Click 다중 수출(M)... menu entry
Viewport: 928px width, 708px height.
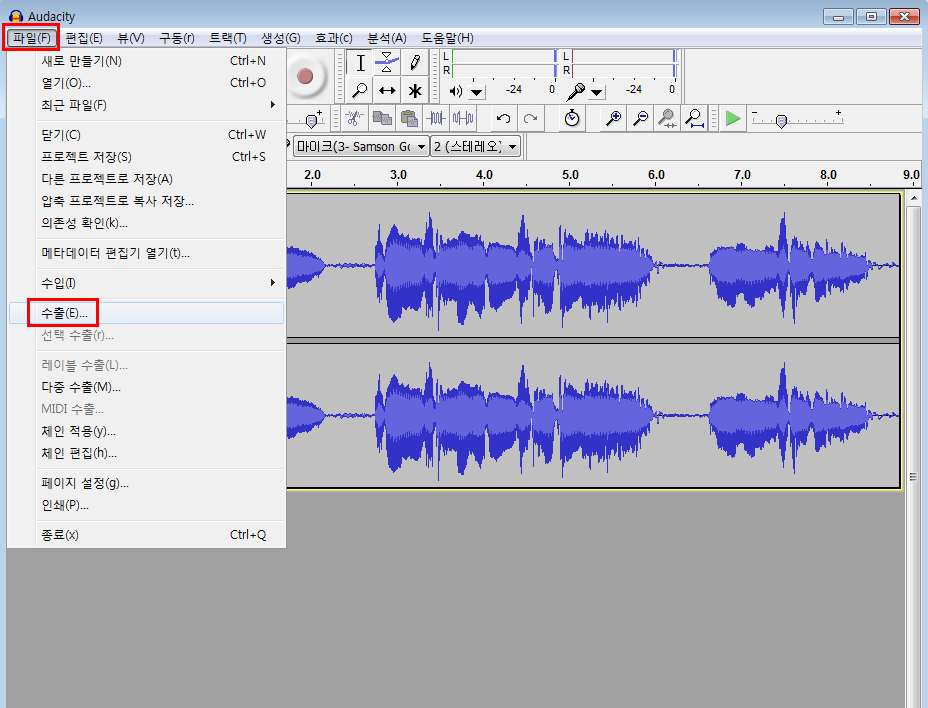coord(81,387)
